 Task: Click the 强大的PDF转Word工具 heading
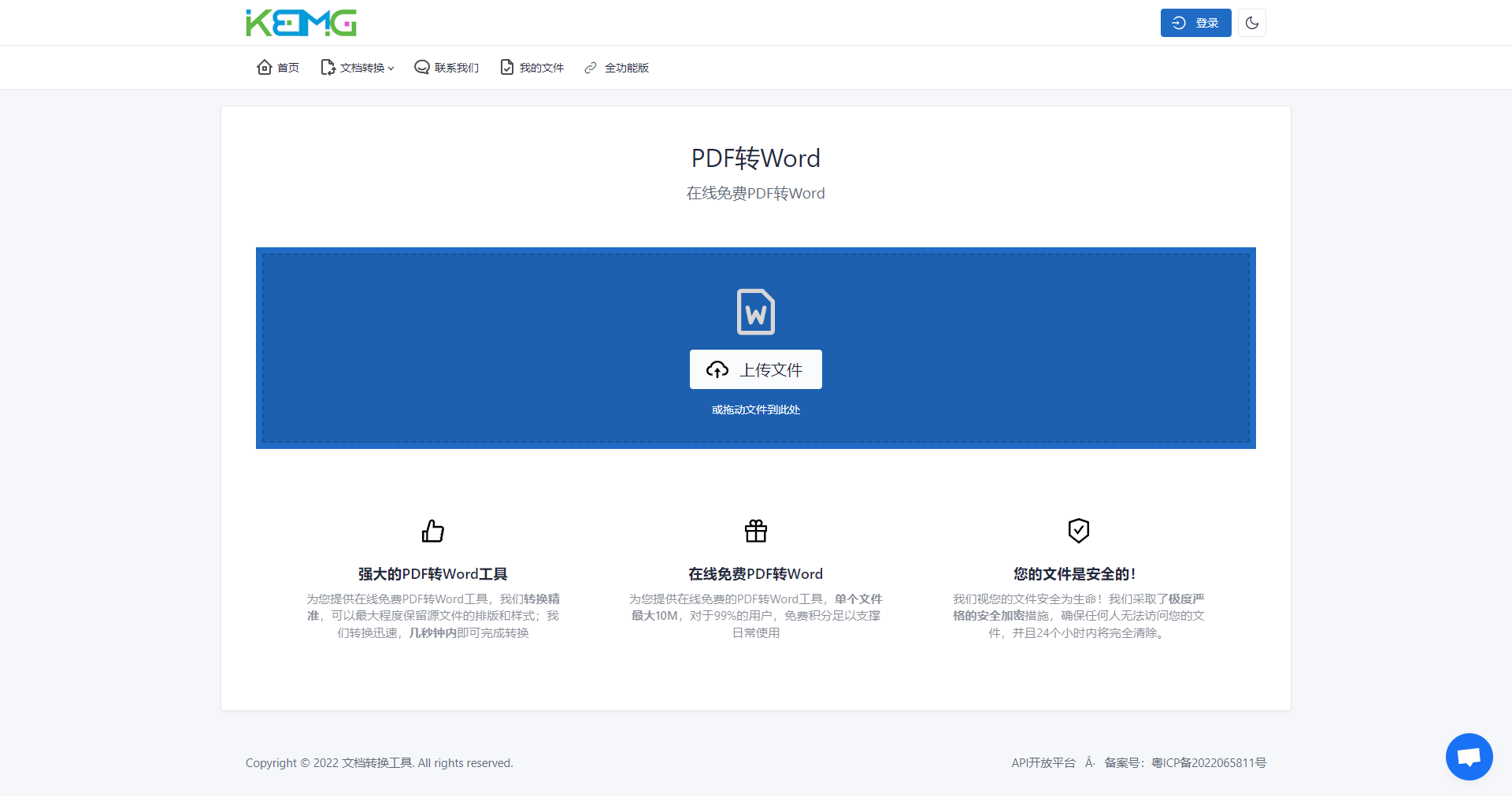coord(432,574)
